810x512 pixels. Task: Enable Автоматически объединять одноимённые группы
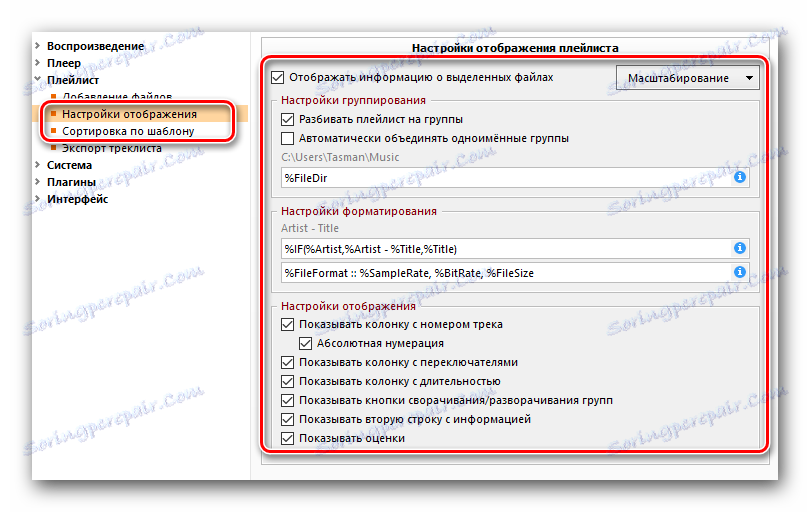[x=287, y=138]
